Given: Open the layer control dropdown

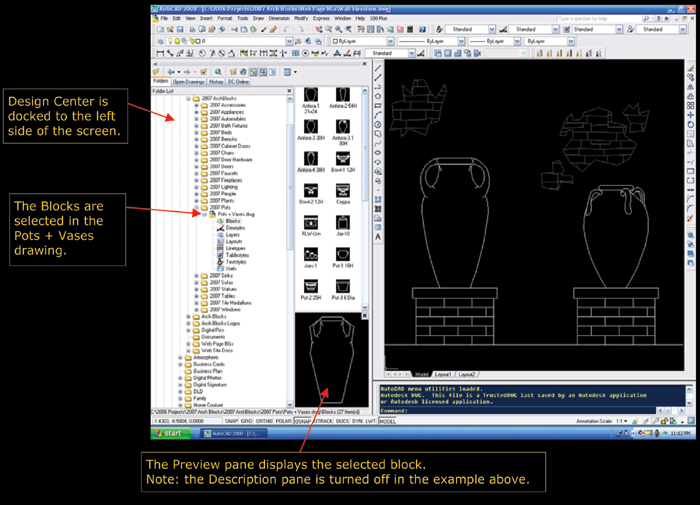Looking at the screenshot, I should [289, 41].
